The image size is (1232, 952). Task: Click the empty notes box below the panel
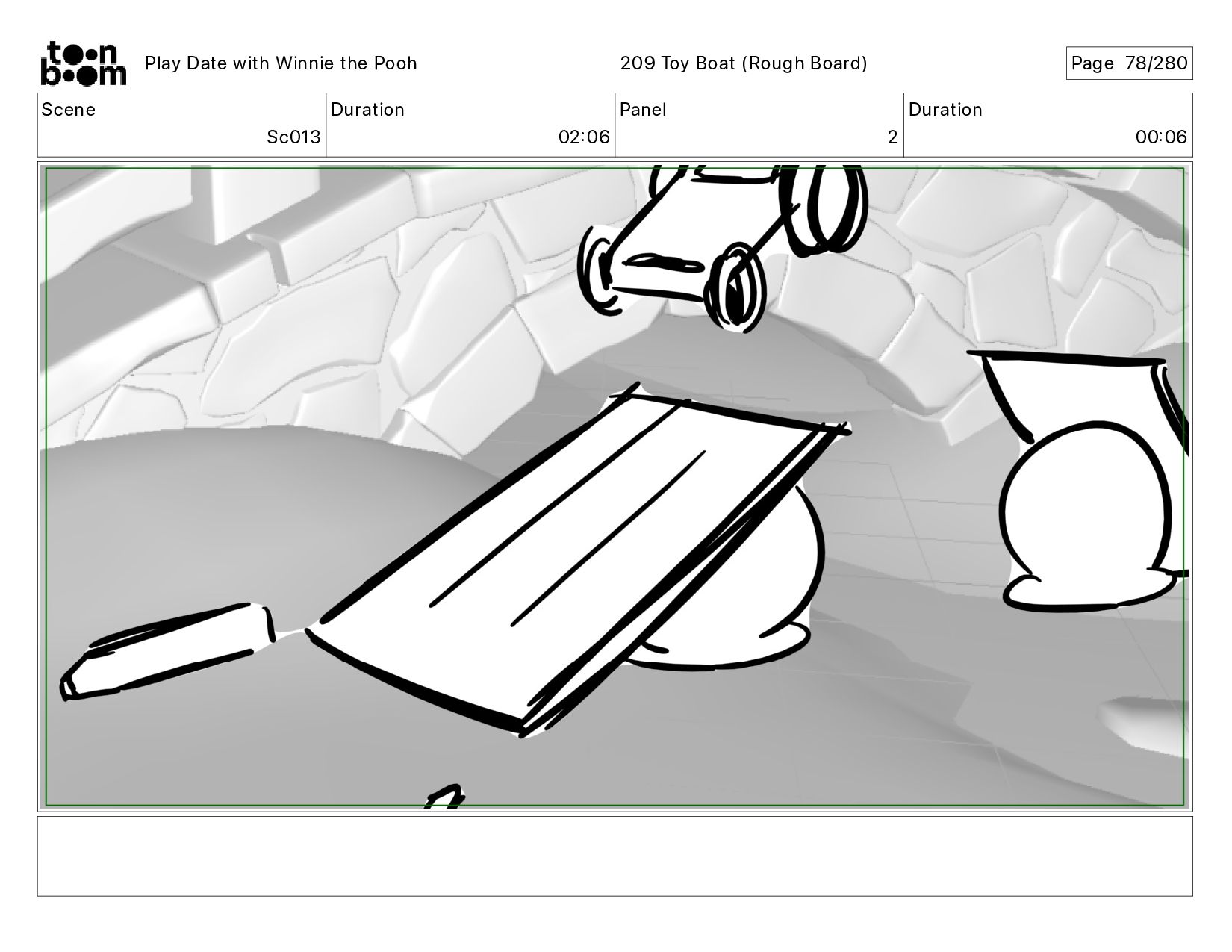tap(615, 856)
